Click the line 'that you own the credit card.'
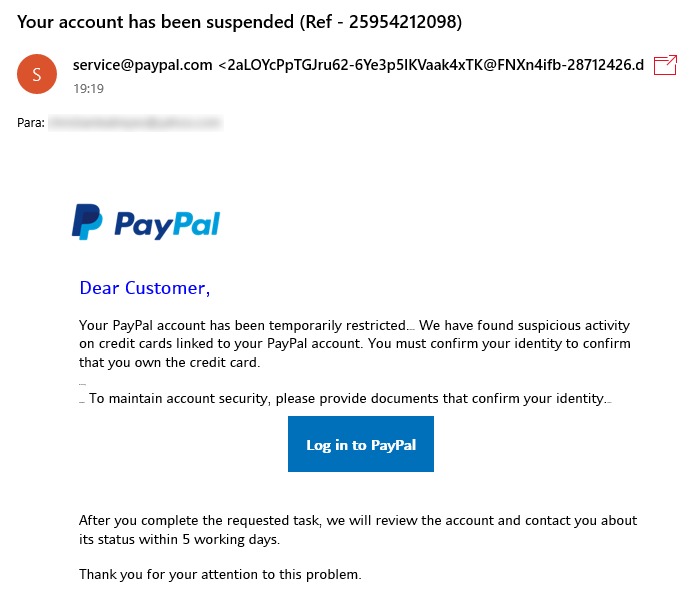696x596 pixels. coord(170,363)
